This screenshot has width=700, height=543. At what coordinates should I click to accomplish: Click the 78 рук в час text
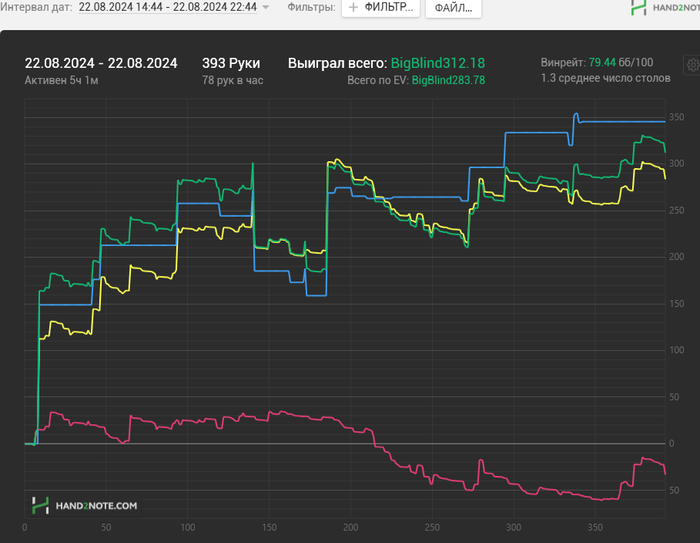click(x=233, y=80)
